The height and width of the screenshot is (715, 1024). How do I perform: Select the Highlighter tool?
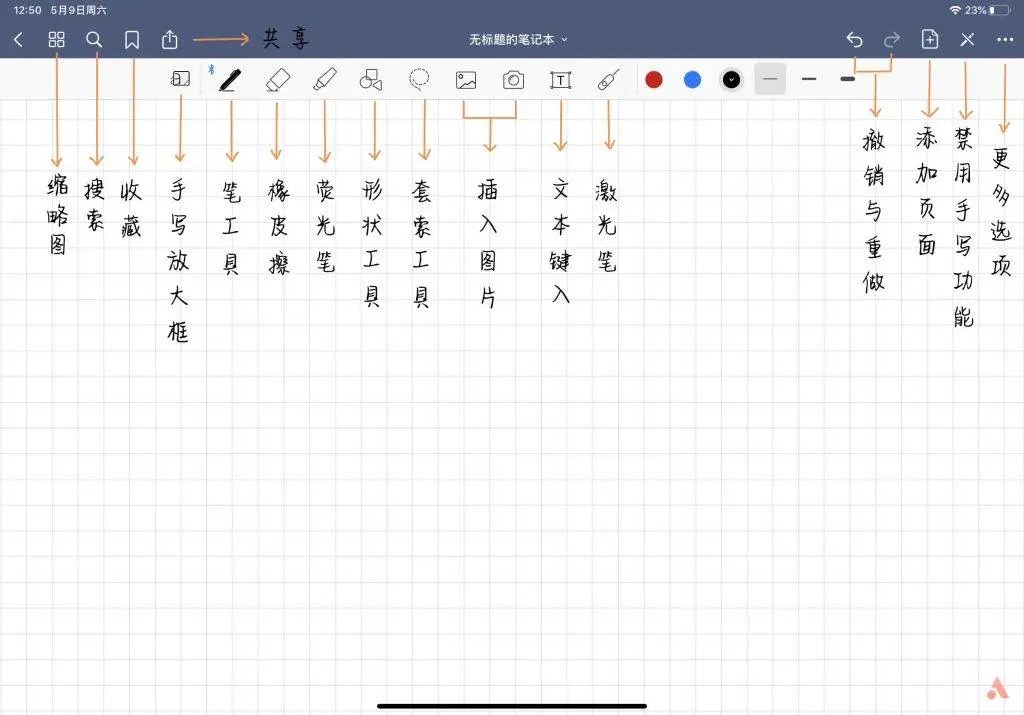pos(325,80)
